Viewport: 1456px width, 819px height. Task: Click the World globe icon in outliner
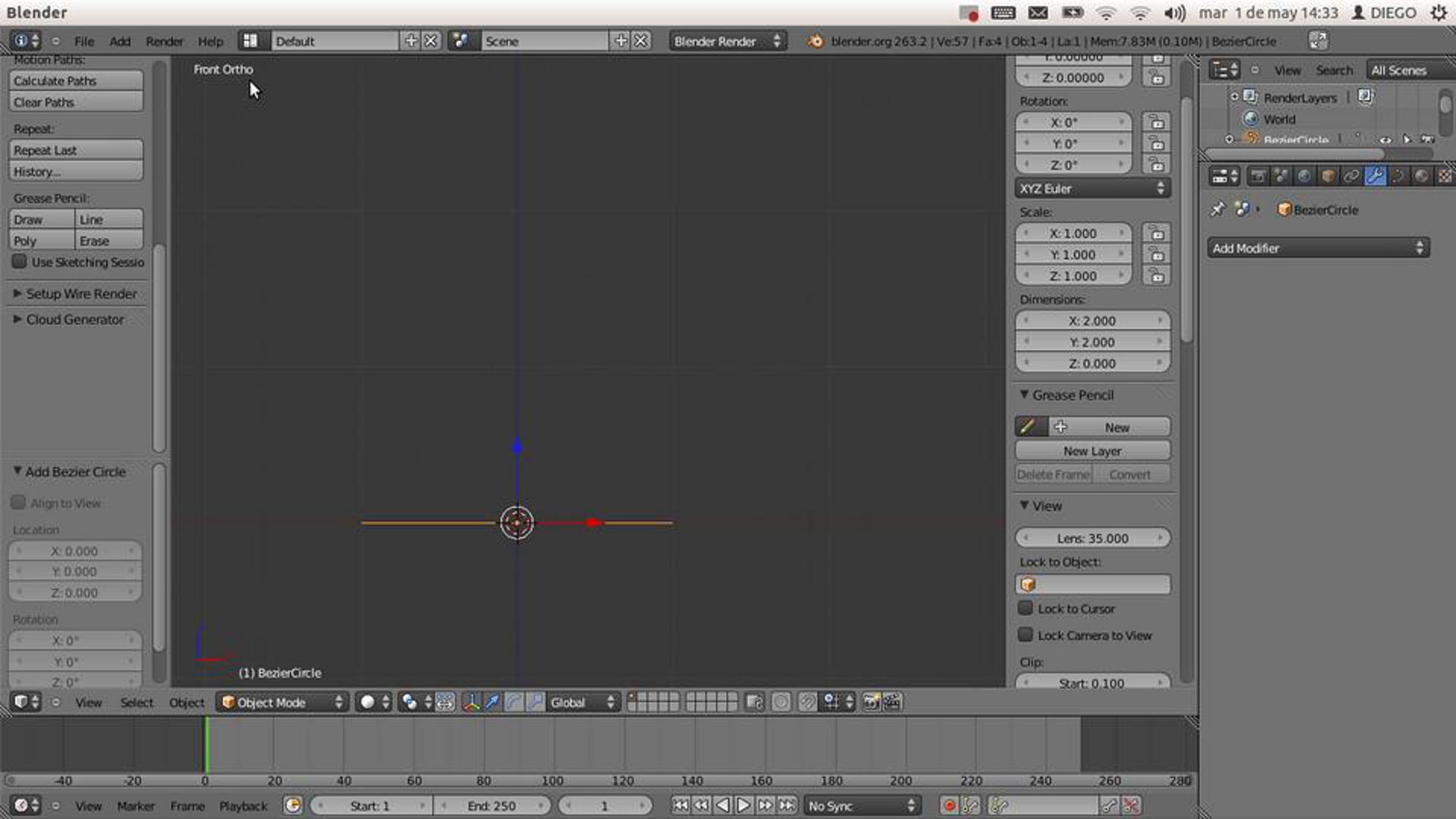[x=1251, y=119]
